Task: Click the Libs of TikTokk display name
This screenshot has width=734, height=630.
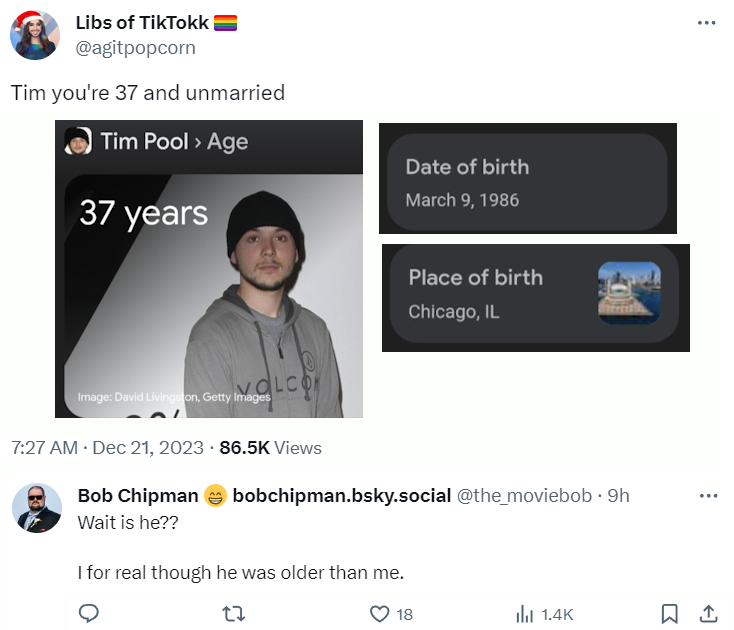Action: click(x=142, y=23)
